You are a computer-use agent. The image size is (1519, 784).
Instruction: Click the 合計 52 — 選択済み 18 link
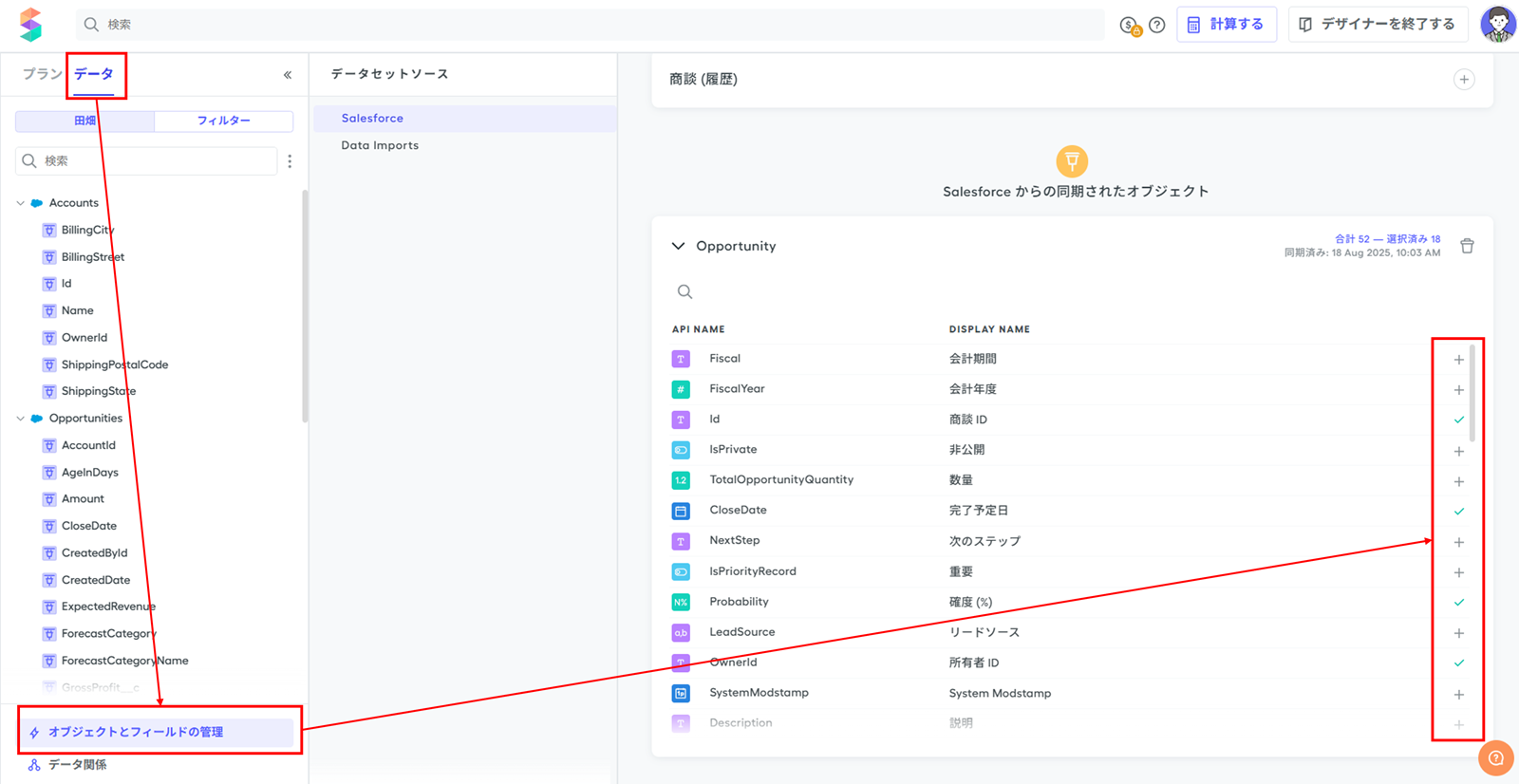[x=1387, y=239]
